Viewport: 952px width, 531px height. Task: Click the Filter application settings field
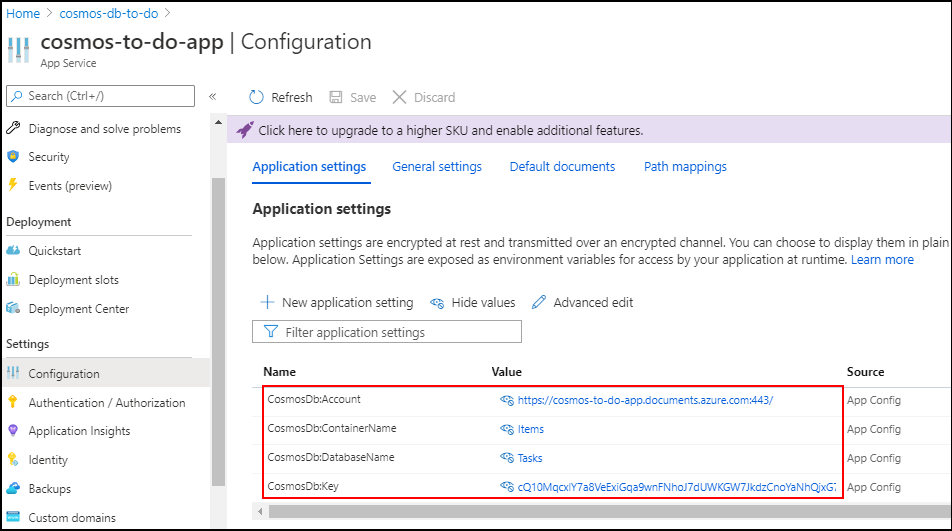(x=387, y=332)
